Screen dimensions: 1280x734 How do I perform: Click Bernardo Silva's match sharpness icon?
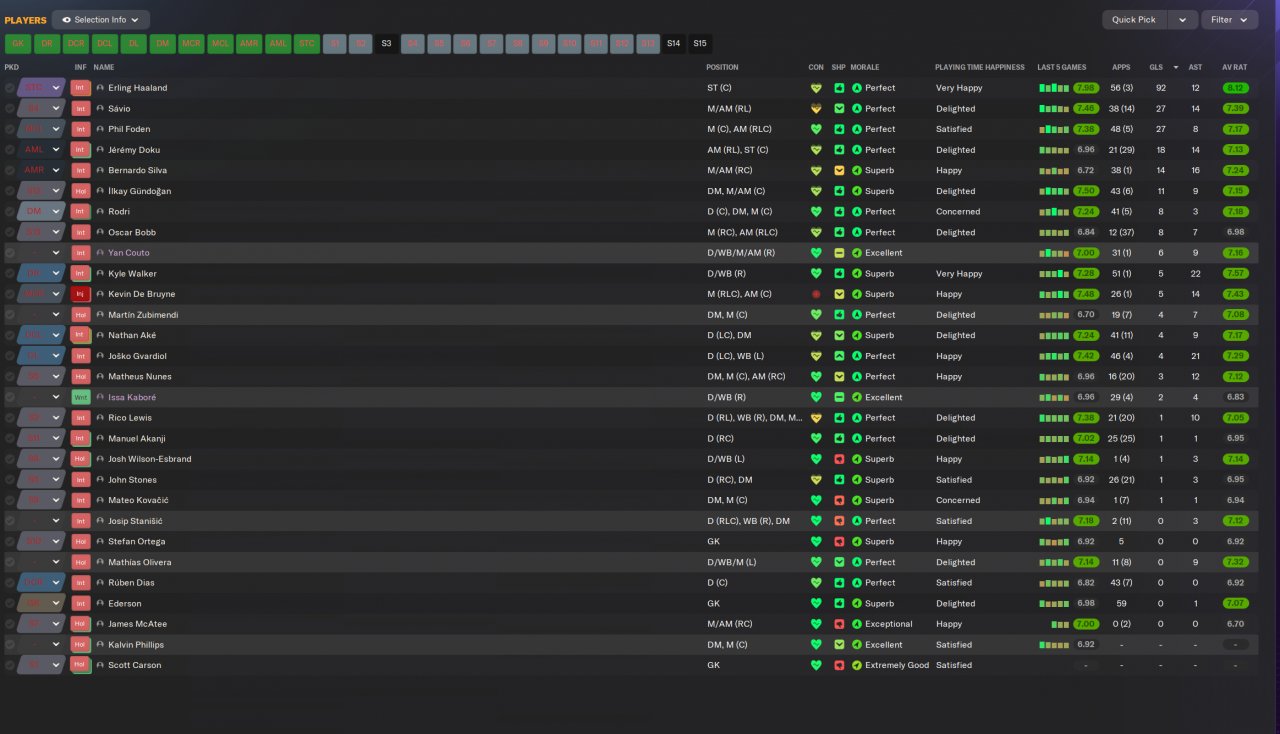[839, 170]
